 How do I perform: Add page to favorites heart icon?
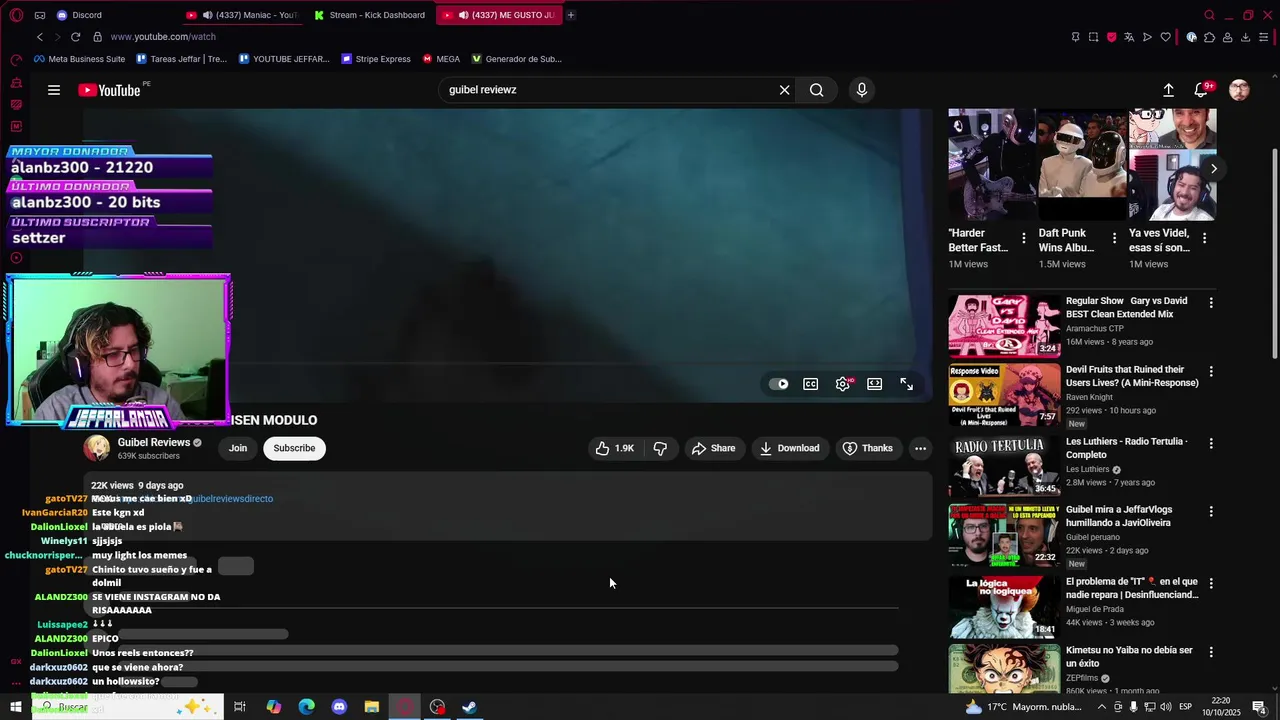[1165, 37]
